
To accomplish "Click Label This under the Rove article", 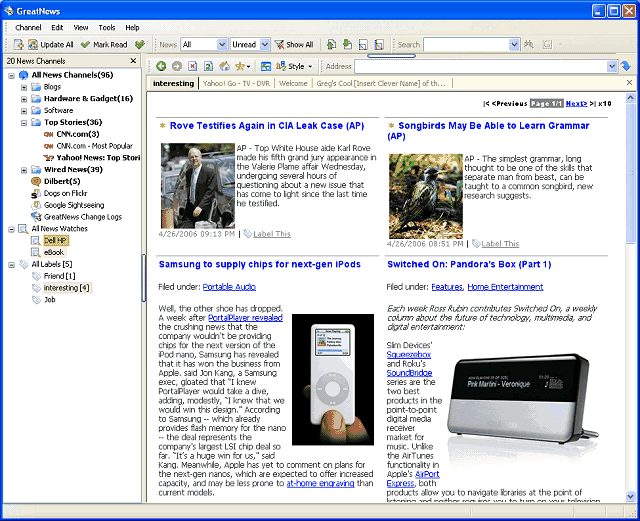I will pyautogui.click(x=272, y=234).
